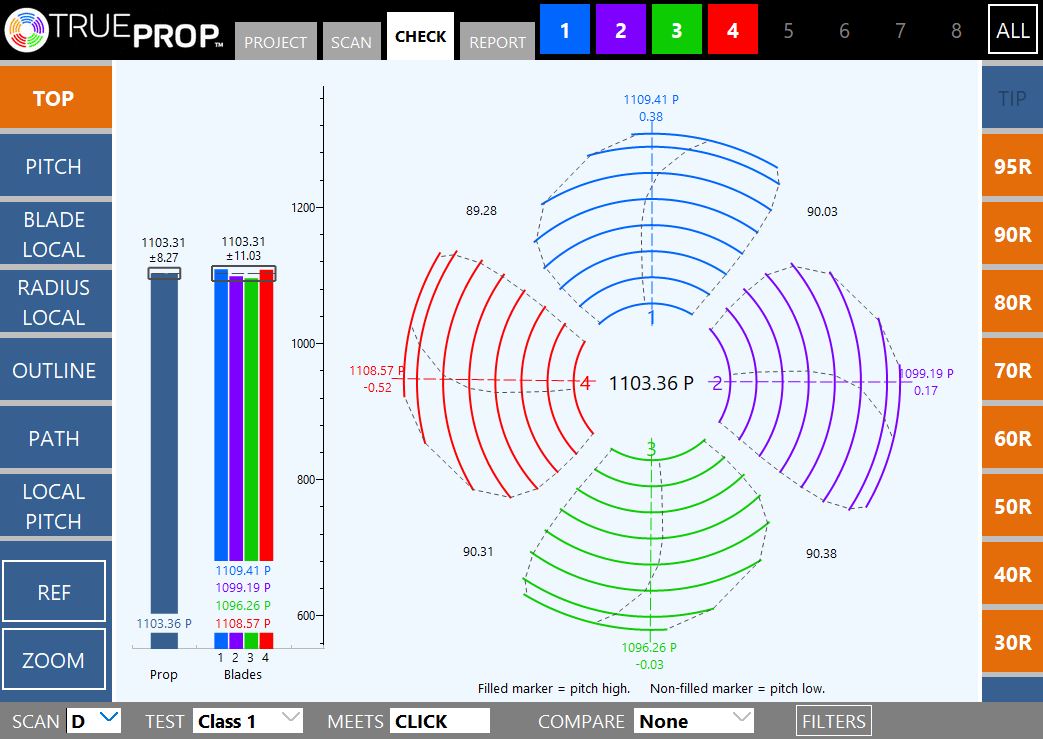The image size is (1043, 739).
Task: Show ALL blades
Action: 1012,30
